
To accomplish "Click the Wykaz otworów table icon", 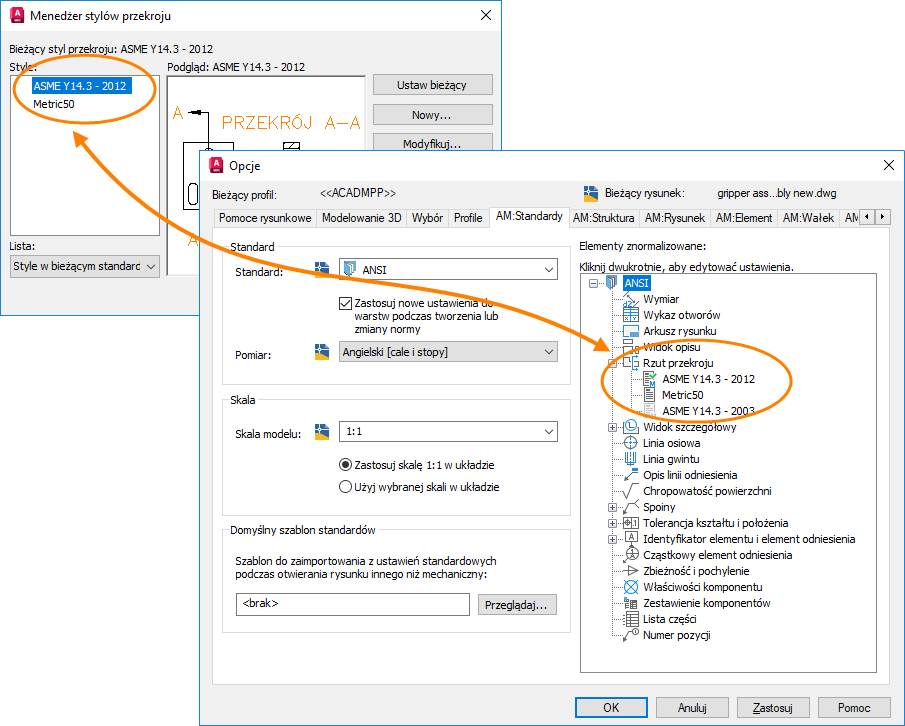I will [x=631, y=315].
